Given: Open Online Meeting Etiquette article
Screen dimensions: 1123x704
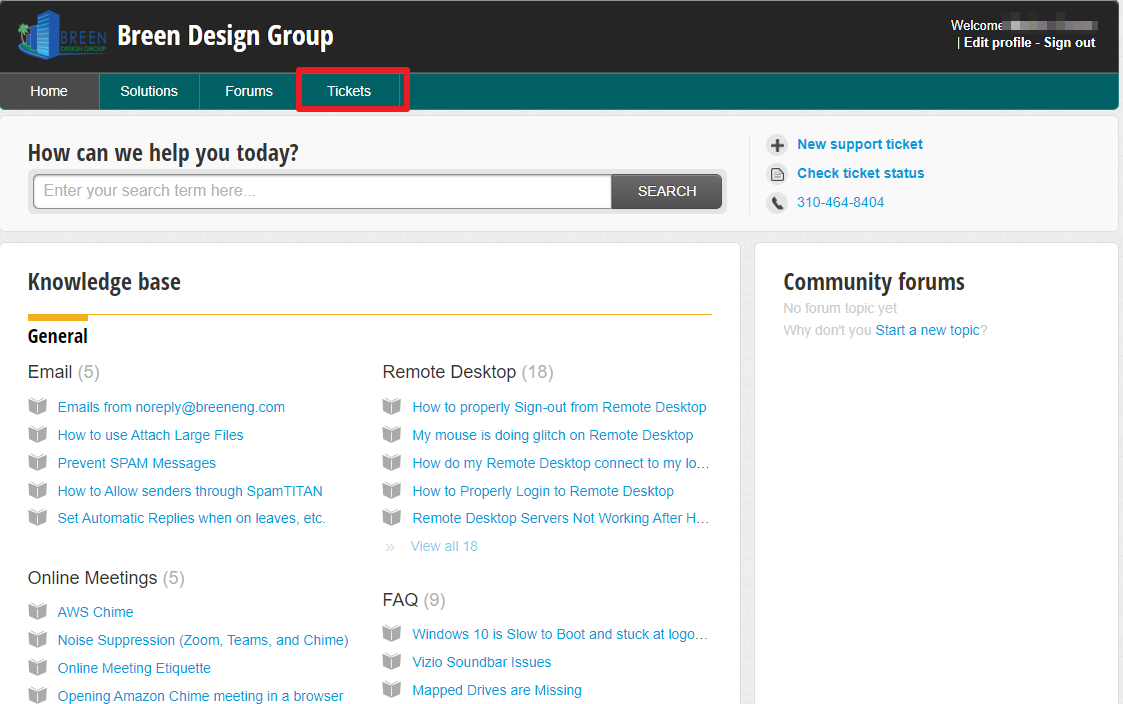Looking at the screenshot, I should point(134,667).
